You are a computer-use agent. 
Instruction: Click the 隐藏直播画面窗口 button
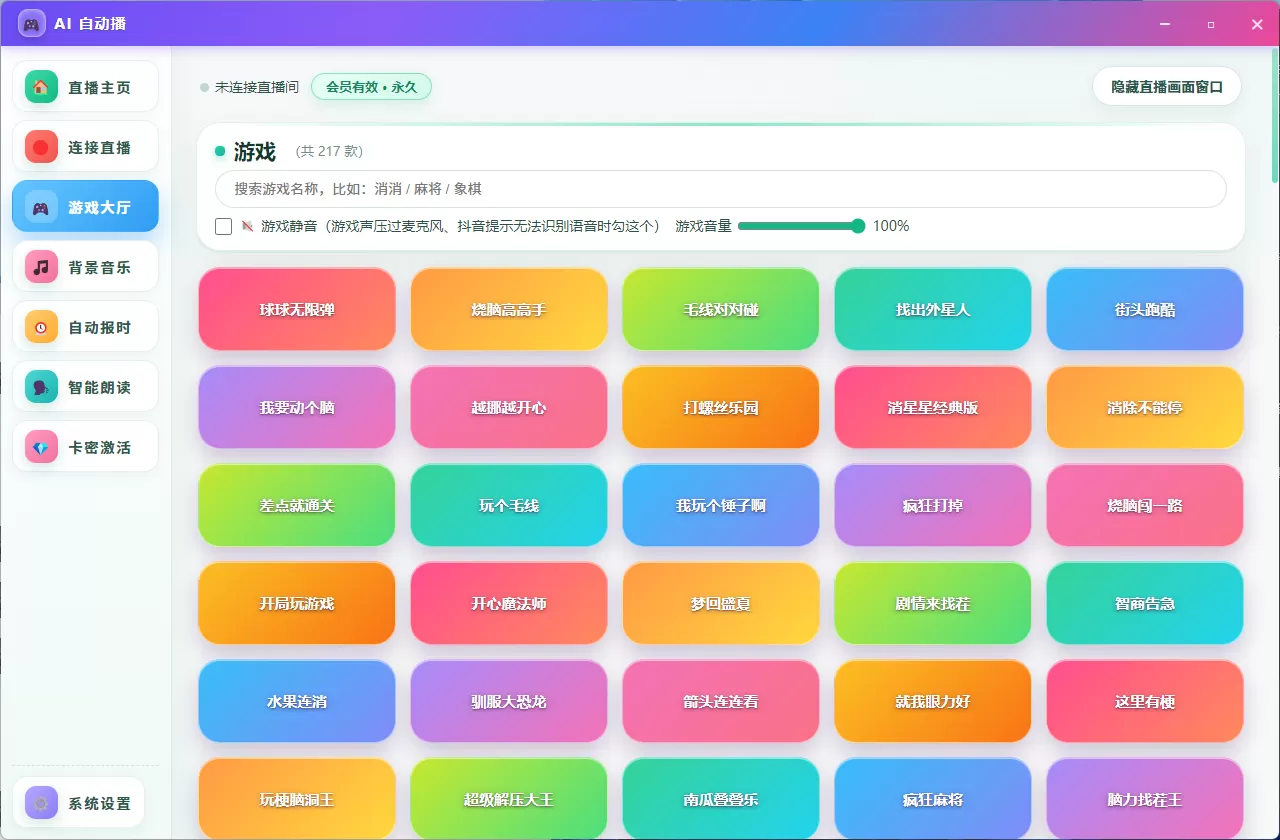coord(1167,87)
